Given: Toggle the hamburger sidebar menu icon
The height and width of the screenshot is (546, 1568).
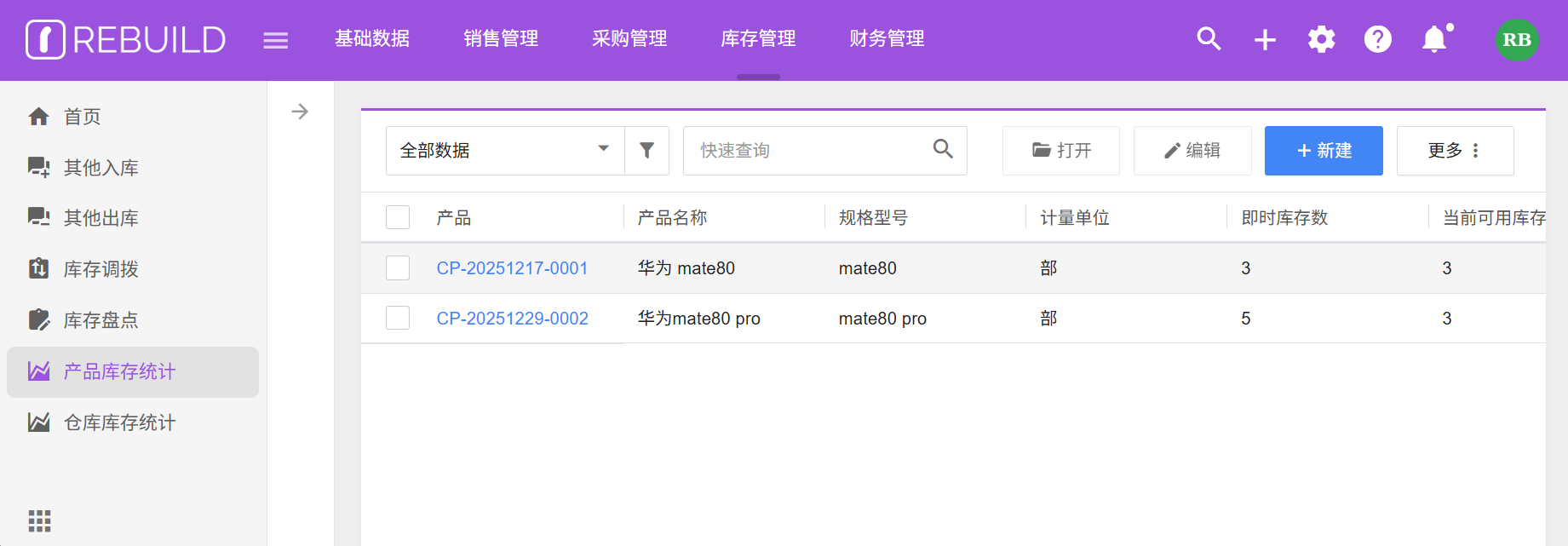Looking at the screenshot, I should coord(275,40).
